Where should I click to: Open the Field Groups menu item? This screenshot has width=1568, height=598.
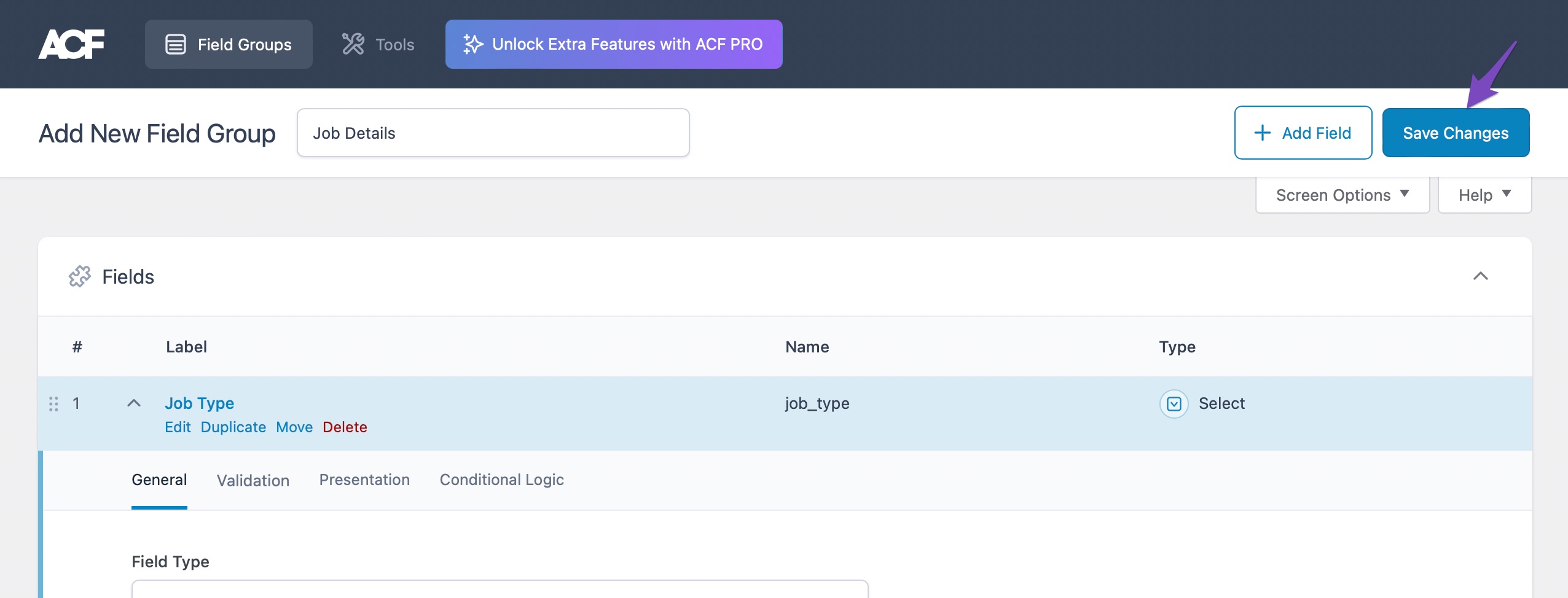(x=229, y=44)
